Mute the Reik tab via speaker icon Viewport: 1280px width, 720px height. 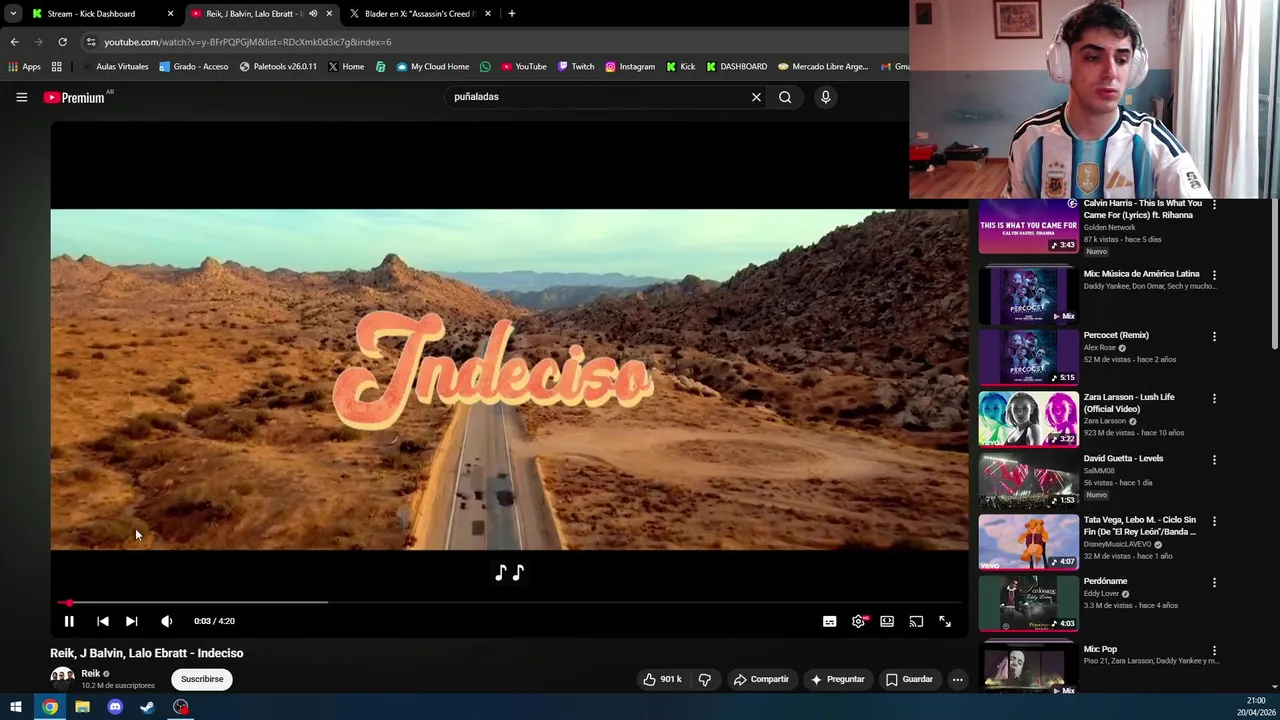point(313,14)
